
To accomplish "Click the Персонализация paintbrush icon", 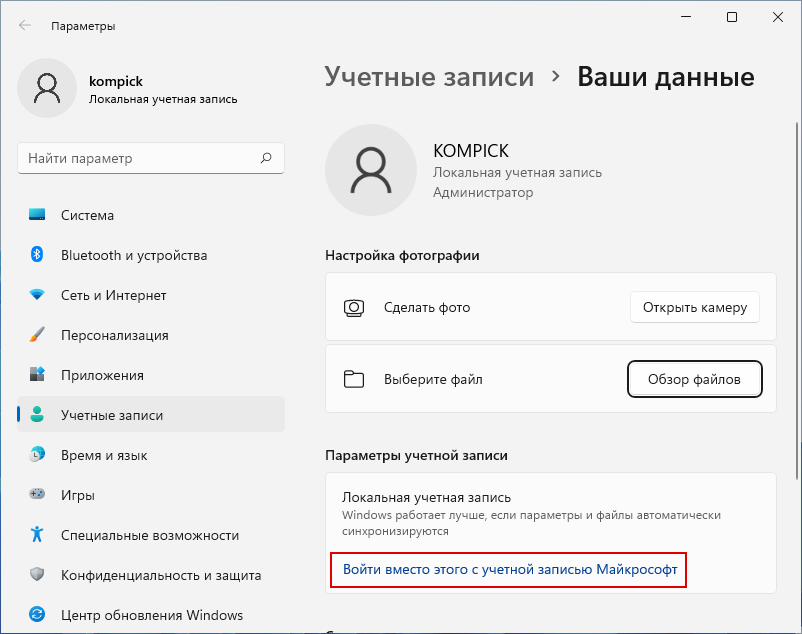I will pos(37,334).
